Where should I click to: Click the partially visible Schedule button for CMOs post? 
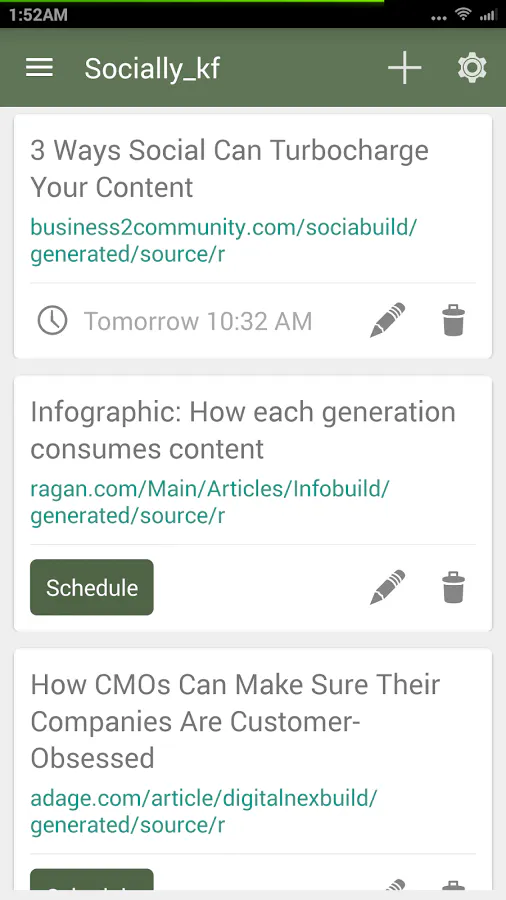pos(92,879)
